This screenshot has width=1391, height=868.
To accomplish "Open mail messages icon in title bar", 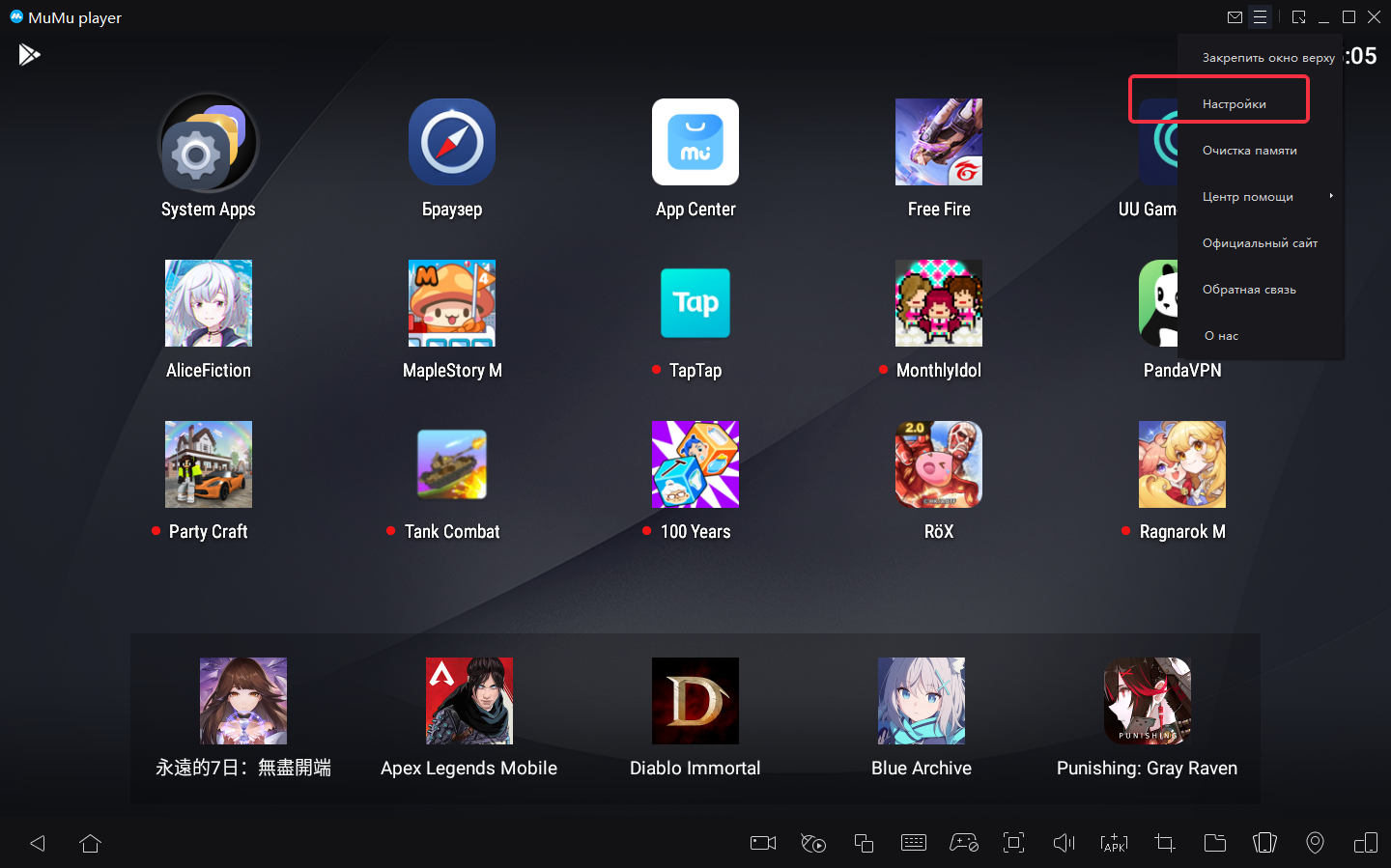I will click(x=1235, y=17).
